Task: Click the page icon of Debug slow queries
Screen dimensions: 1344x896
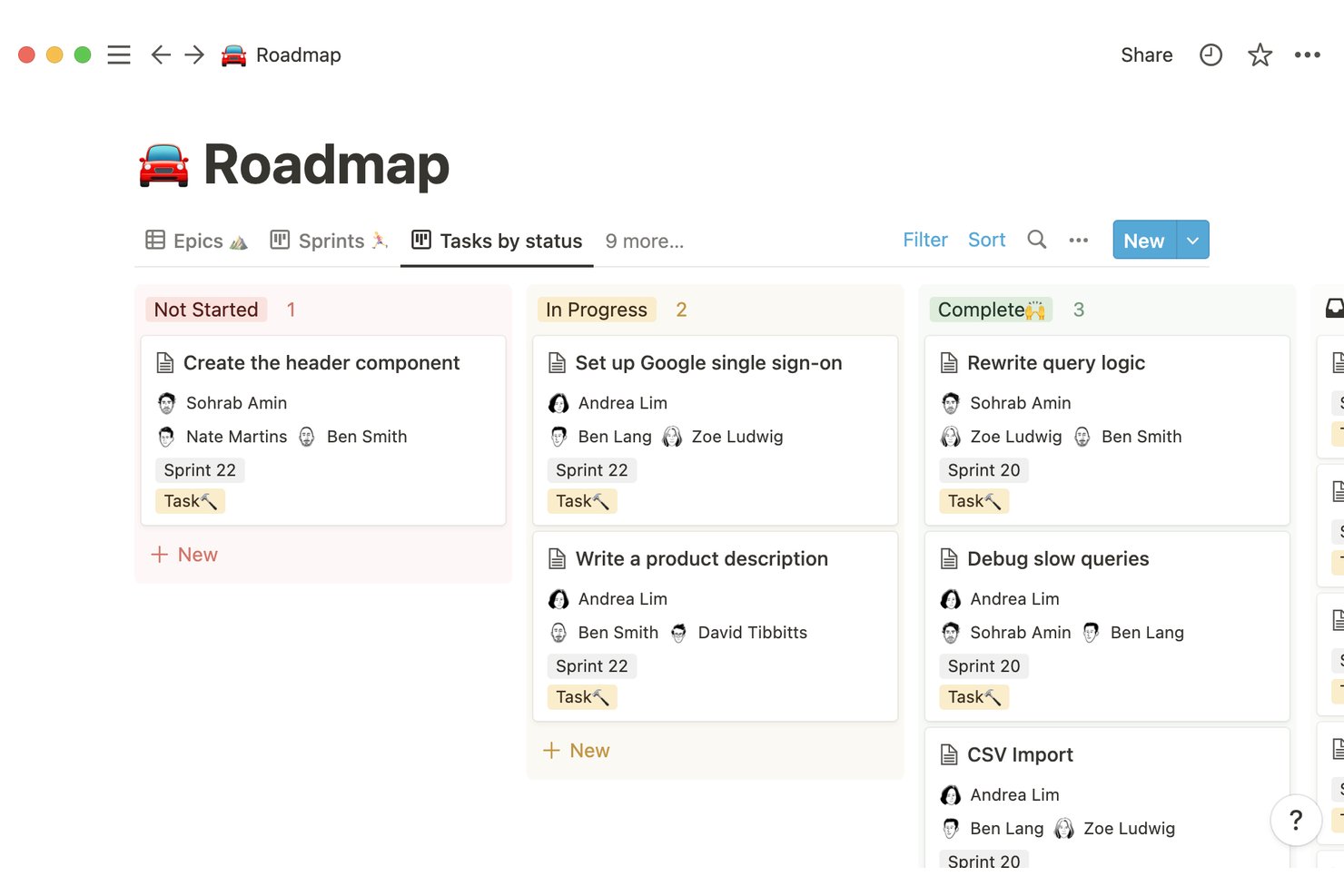Action: pos(949,559)
